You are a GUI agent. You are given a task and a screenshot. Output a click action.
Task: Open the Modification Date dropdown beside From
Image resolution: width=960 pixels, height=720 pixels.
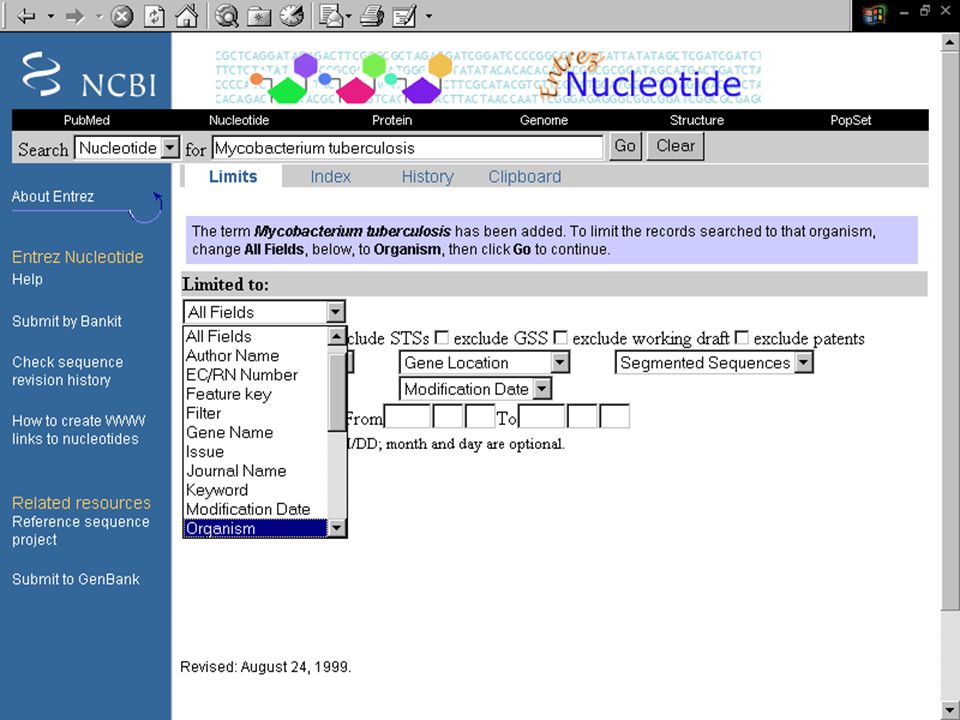tap(476, 389)
